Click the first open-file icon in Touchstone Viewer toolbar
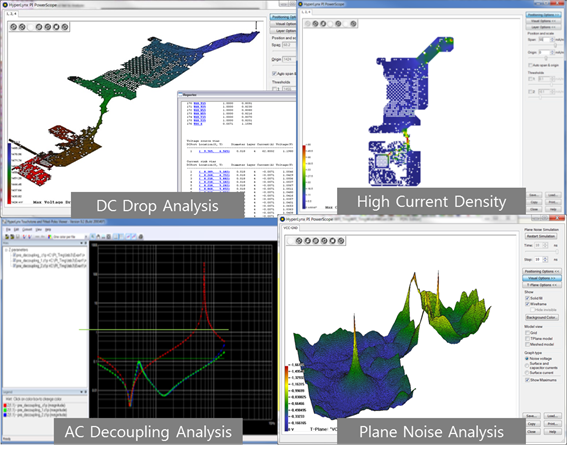This screenshot has width=567, height=450. [7, 237]
